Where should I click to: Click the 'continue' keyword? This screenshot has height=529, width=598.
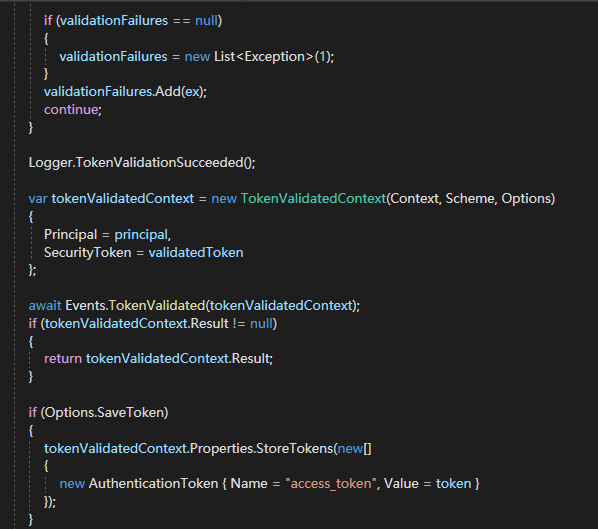(x=71, y=109)
